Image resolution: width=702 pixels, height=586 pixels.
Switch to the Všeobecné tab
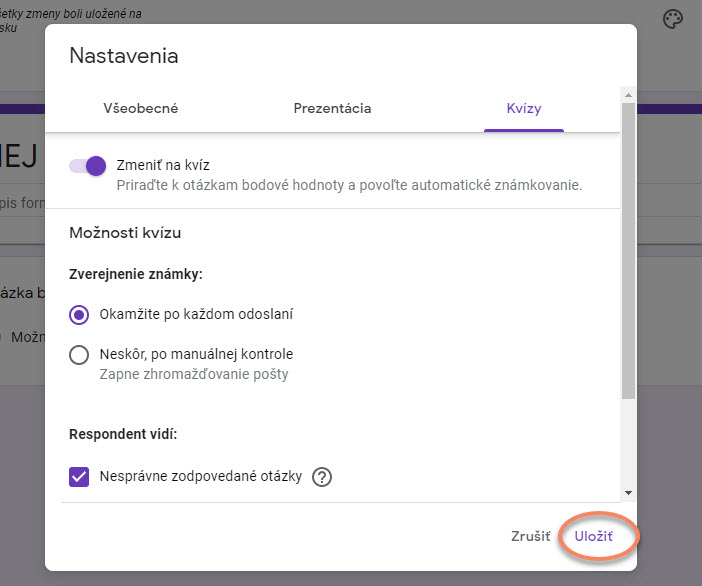coord(141,108)
